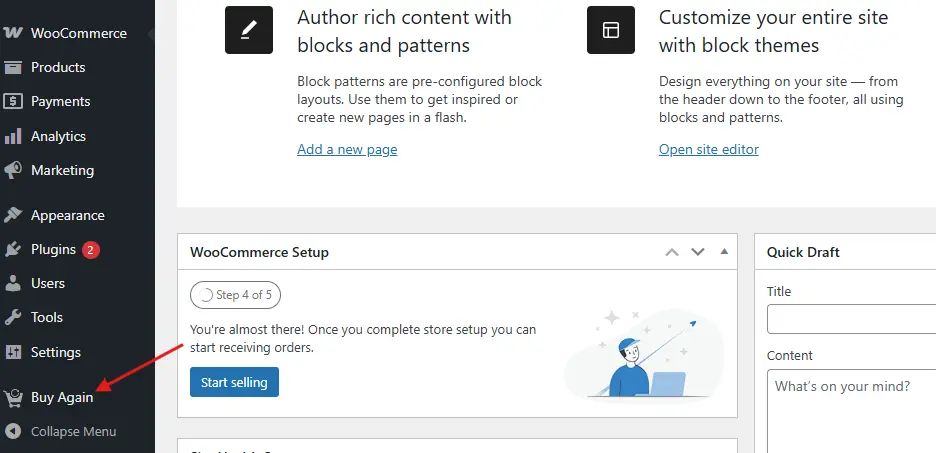Focus the Quick Draft Title field

tap(851, 319)
